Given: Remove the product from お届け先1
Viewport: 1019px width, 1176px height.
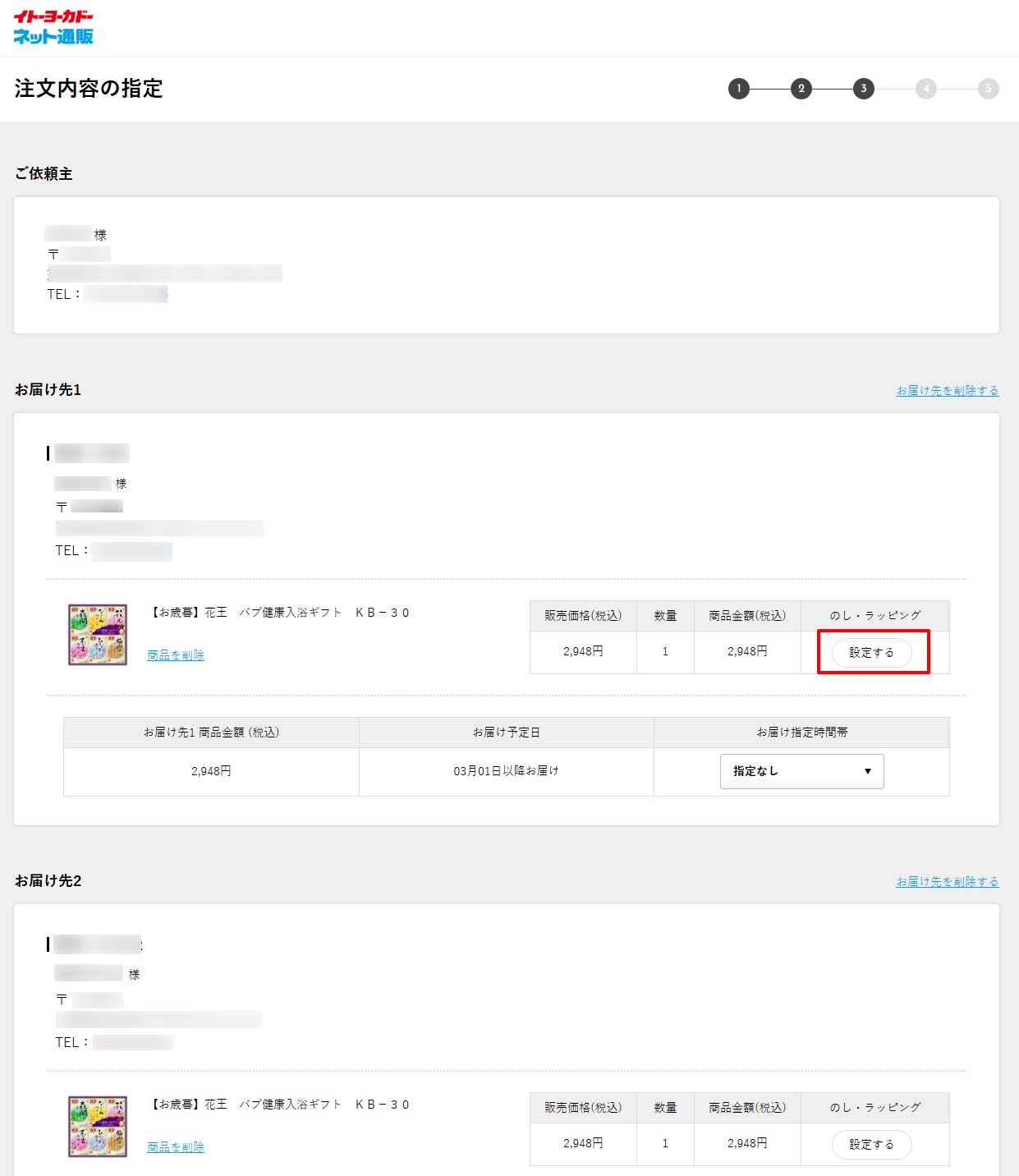Looking at the screenshot, I should click(176, 655).
